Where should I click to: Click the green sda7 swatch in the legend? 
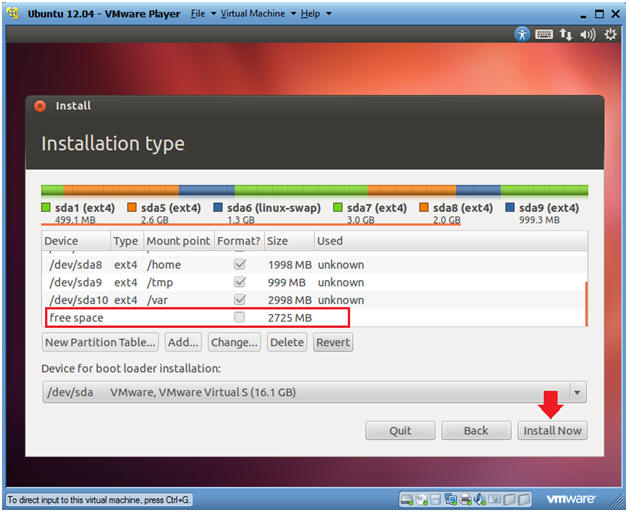(338, 207)
